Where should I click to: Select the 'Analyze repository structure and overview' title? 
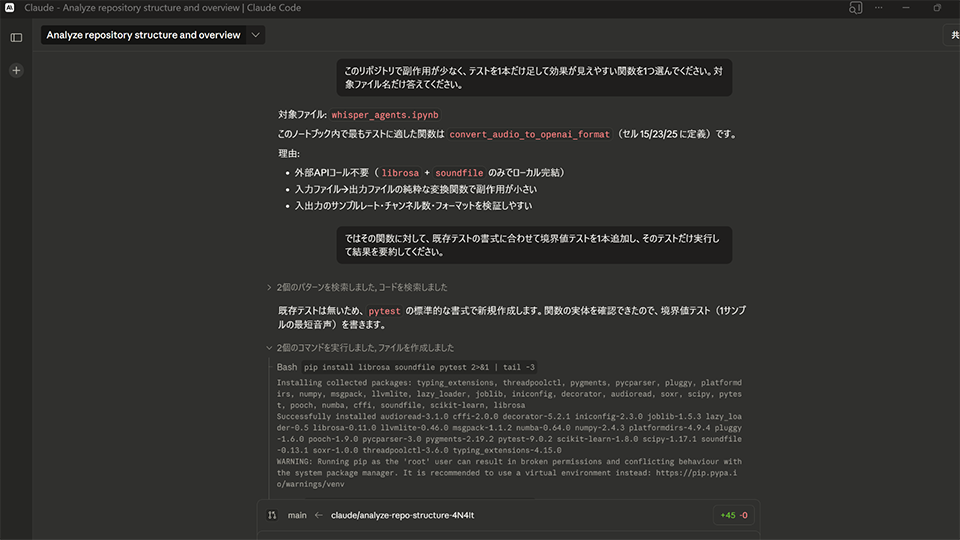(143, 35)
